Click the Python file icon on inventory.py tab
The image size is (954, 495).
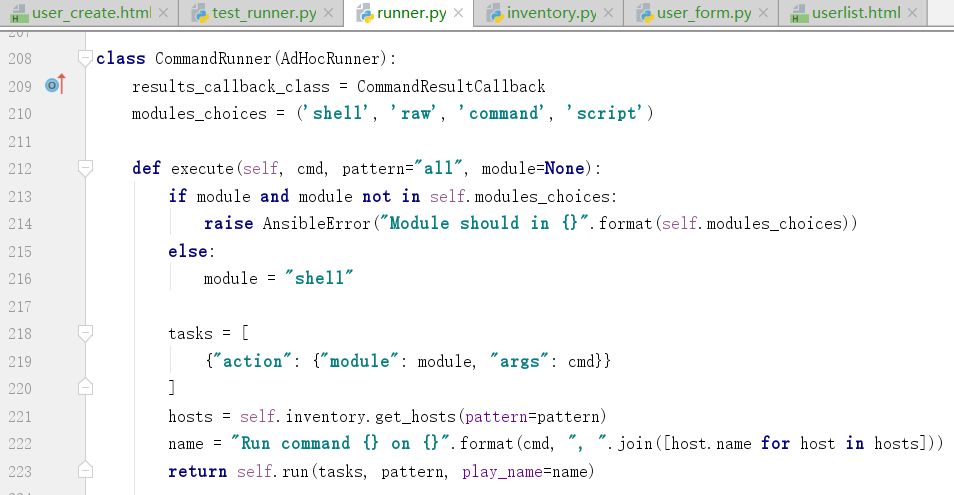click(x=495, y=13)
